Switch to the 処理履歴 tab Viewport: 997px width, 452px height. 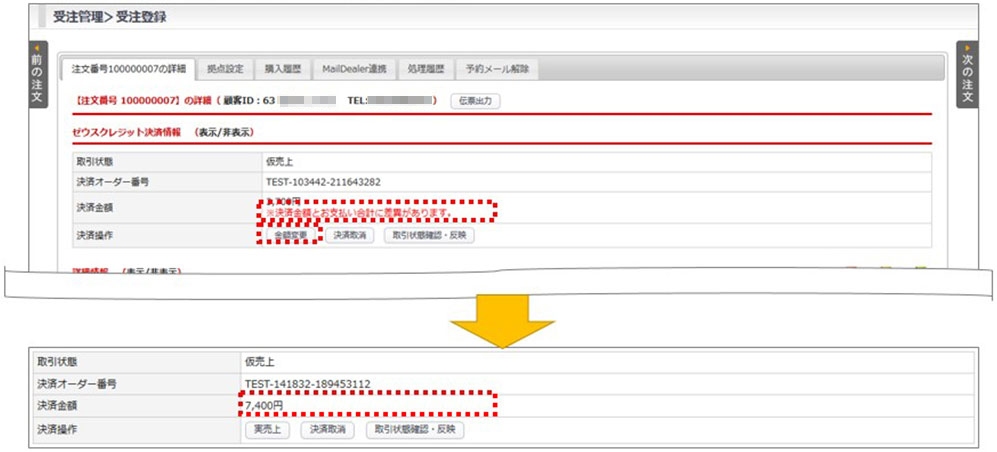[x=426, y=69]
